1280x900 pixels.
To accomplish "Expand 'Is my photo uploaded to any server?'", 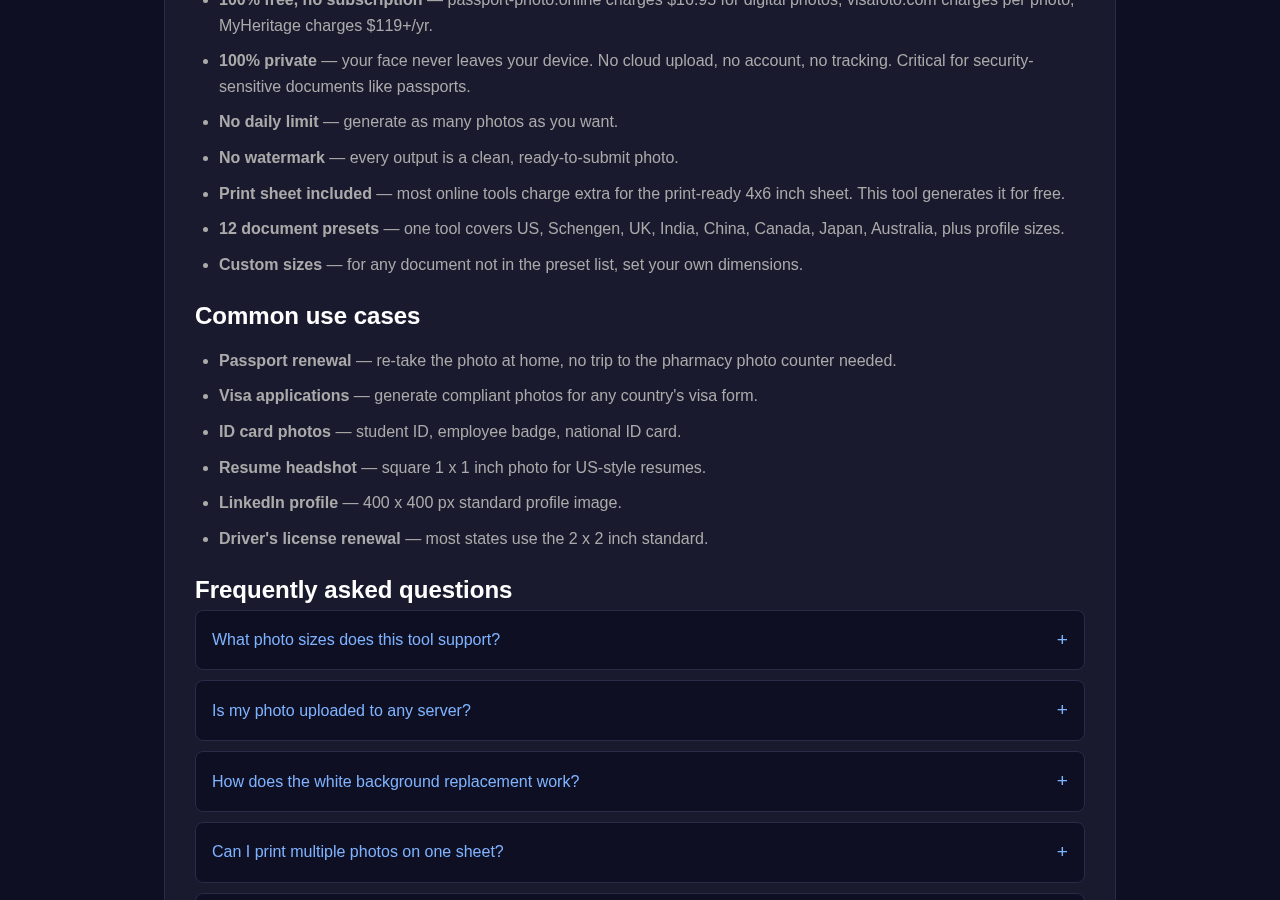I will click(x=640, y=711).
